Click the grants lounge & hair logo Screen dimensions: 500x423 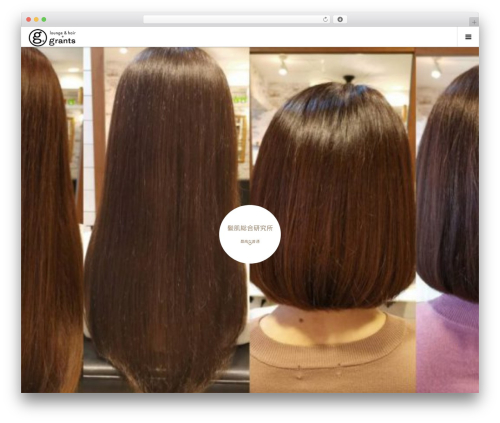click(x=52, y=37)
